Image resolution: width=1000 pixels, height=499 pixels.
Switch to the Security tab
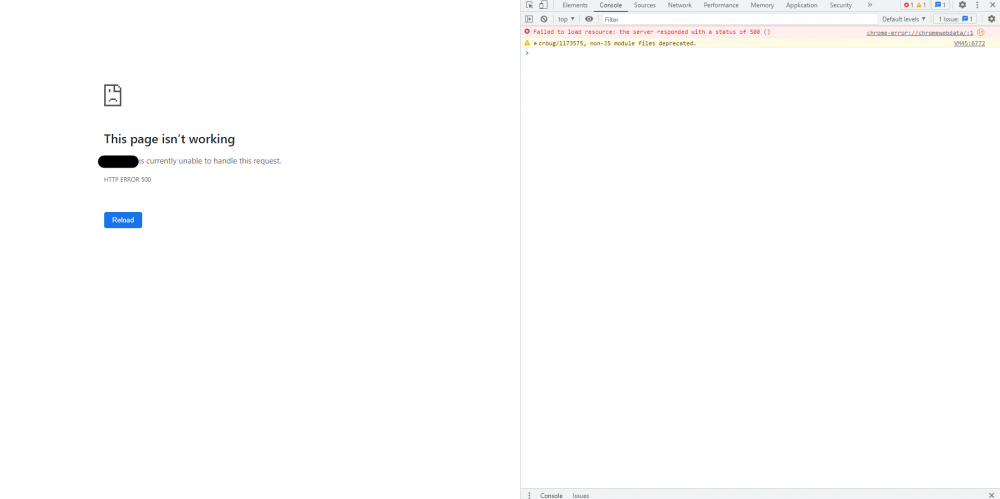coord(841,5)
